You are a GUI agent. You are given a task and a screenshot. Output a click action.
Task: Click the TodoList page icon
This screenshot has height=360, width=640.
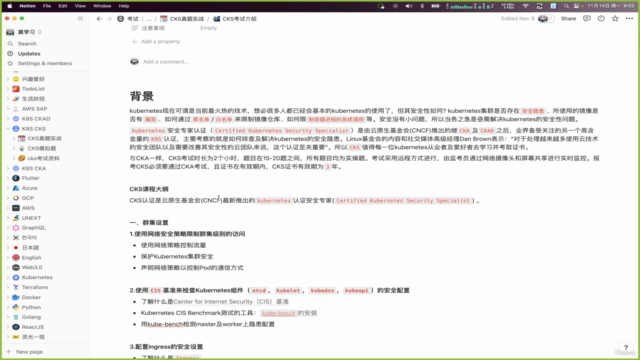point(16,89)
